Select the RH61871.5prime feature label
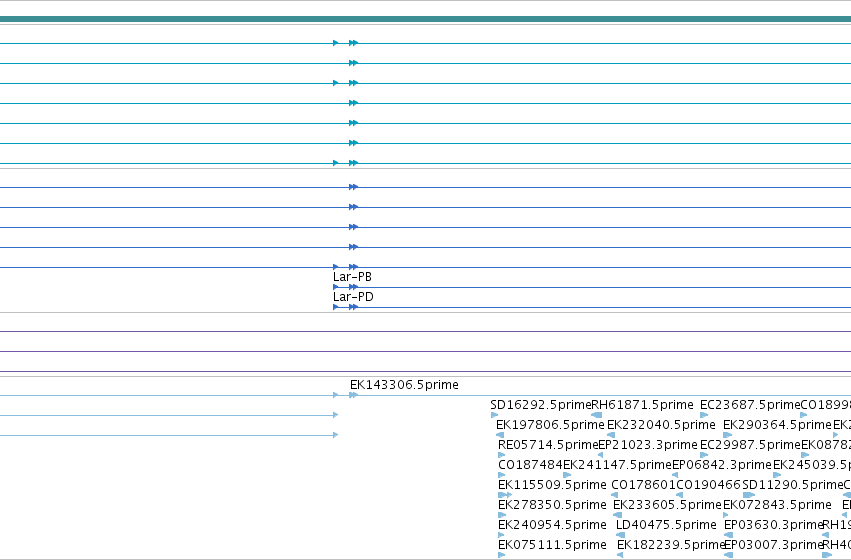The height and width of the screenshot is (560, 851). [642, 405]
